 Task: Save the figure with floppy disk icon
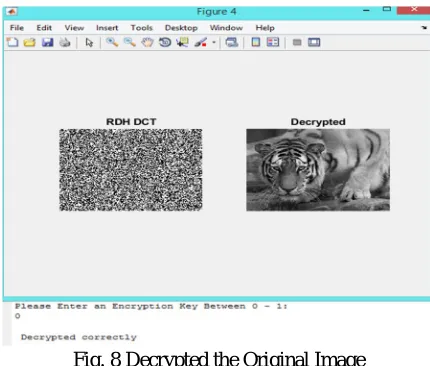[47, 42]
